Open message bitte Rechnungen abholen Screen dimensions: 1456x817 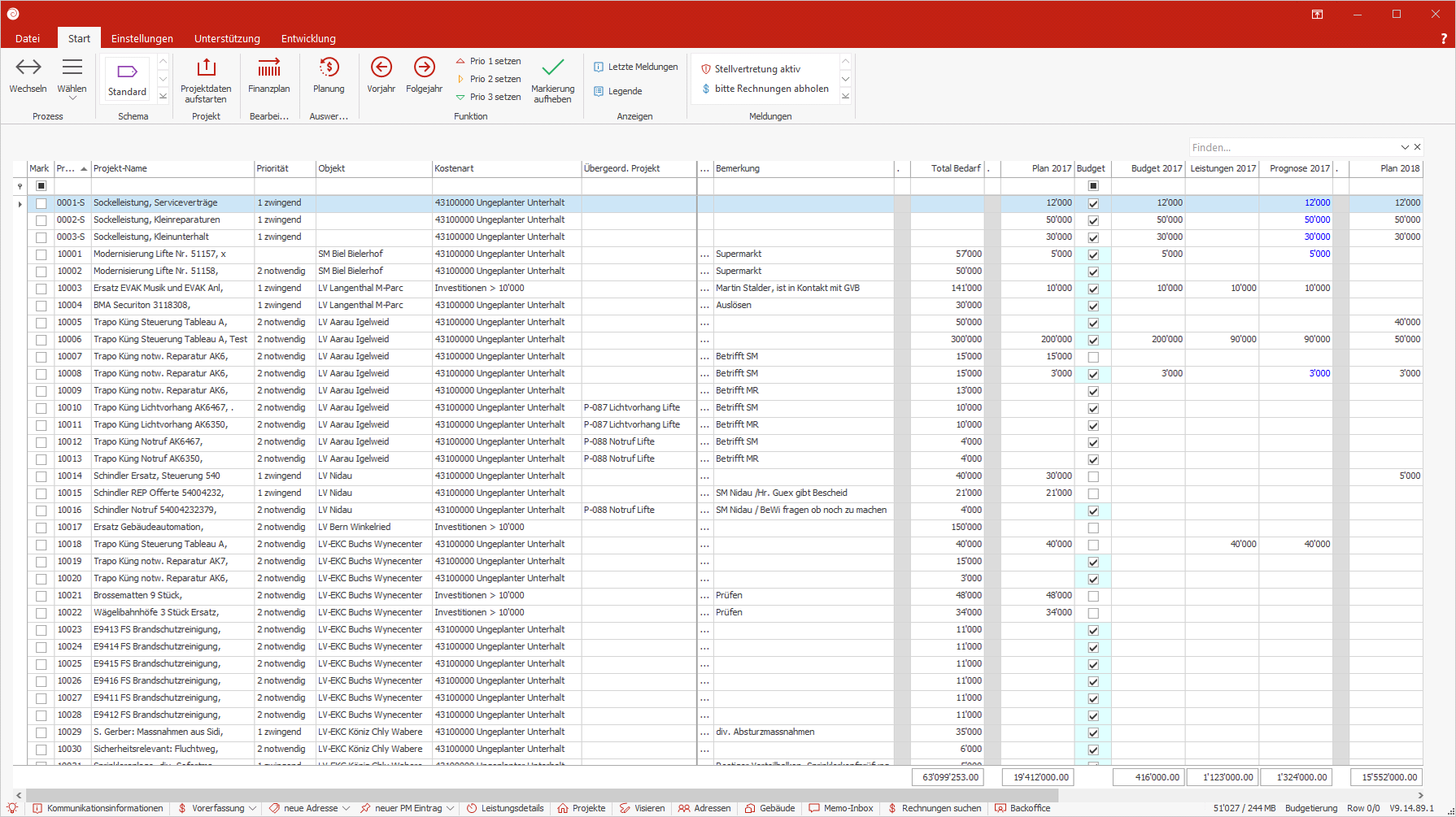pyautogui.click(x=765, y=89)
